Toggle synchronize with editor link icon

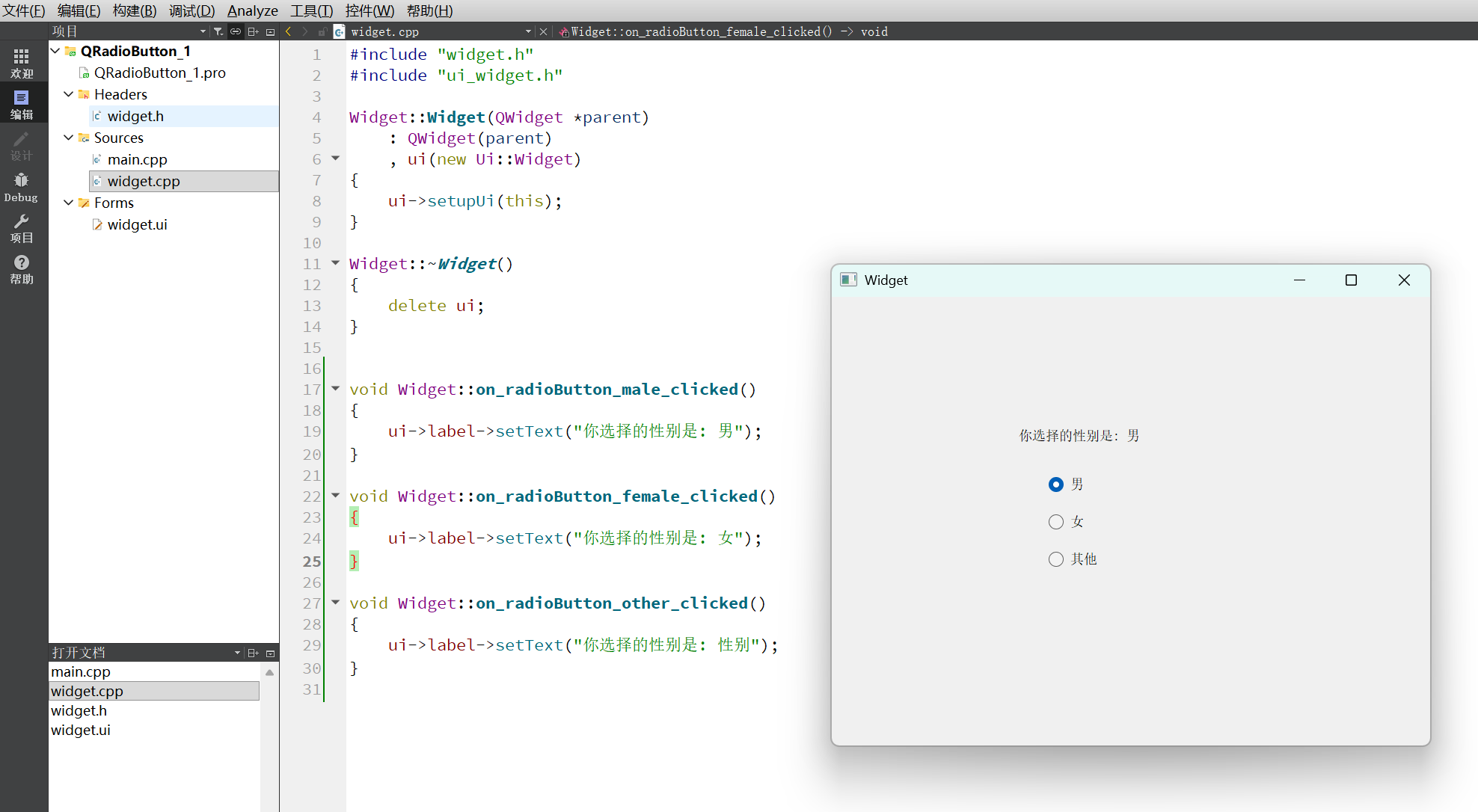click(x=236, y=31)
